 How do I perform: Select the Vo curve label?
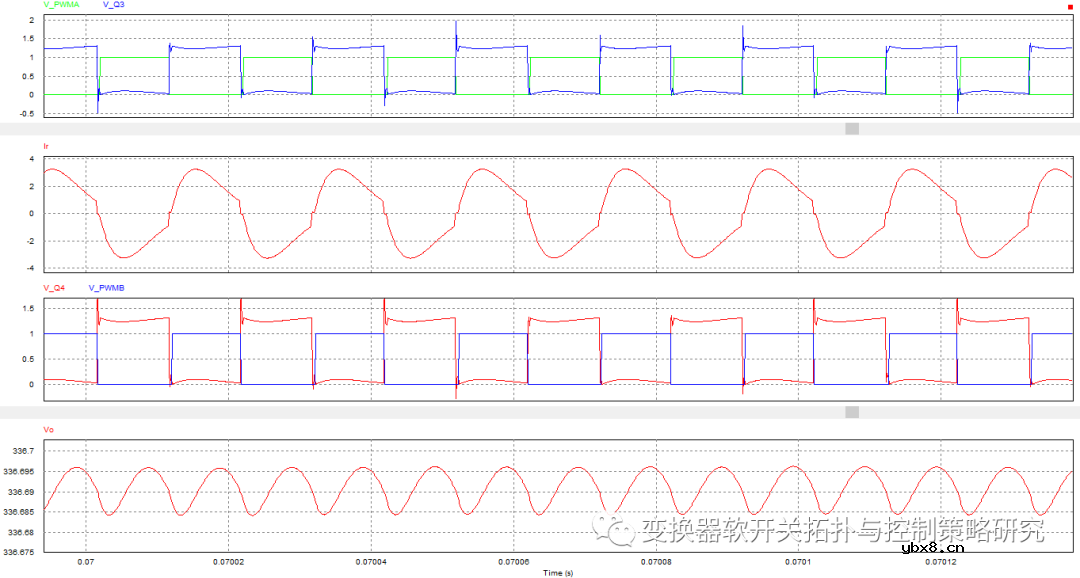tap(48, 428)
